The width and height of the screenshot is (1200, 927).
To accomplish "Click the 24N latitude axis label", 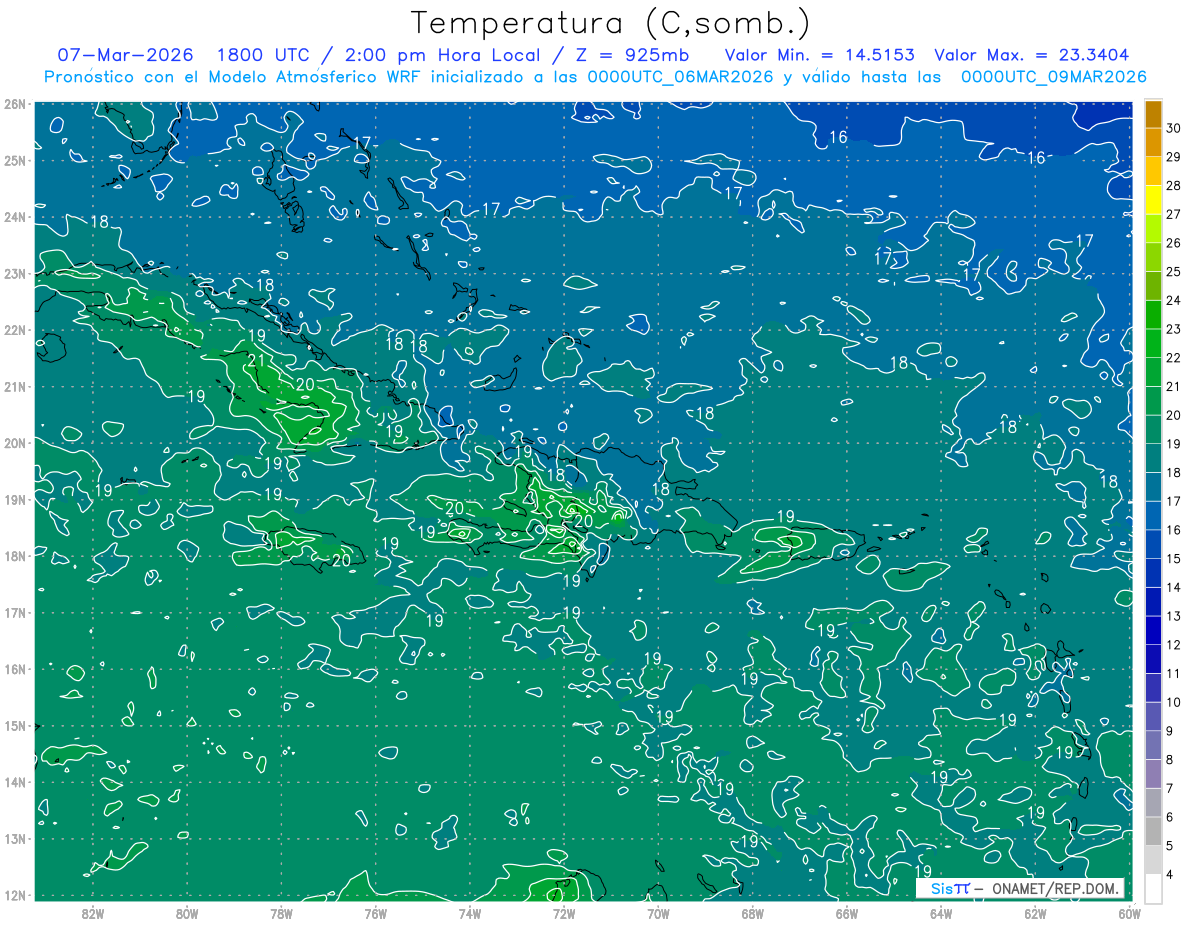I will point(14,217).
